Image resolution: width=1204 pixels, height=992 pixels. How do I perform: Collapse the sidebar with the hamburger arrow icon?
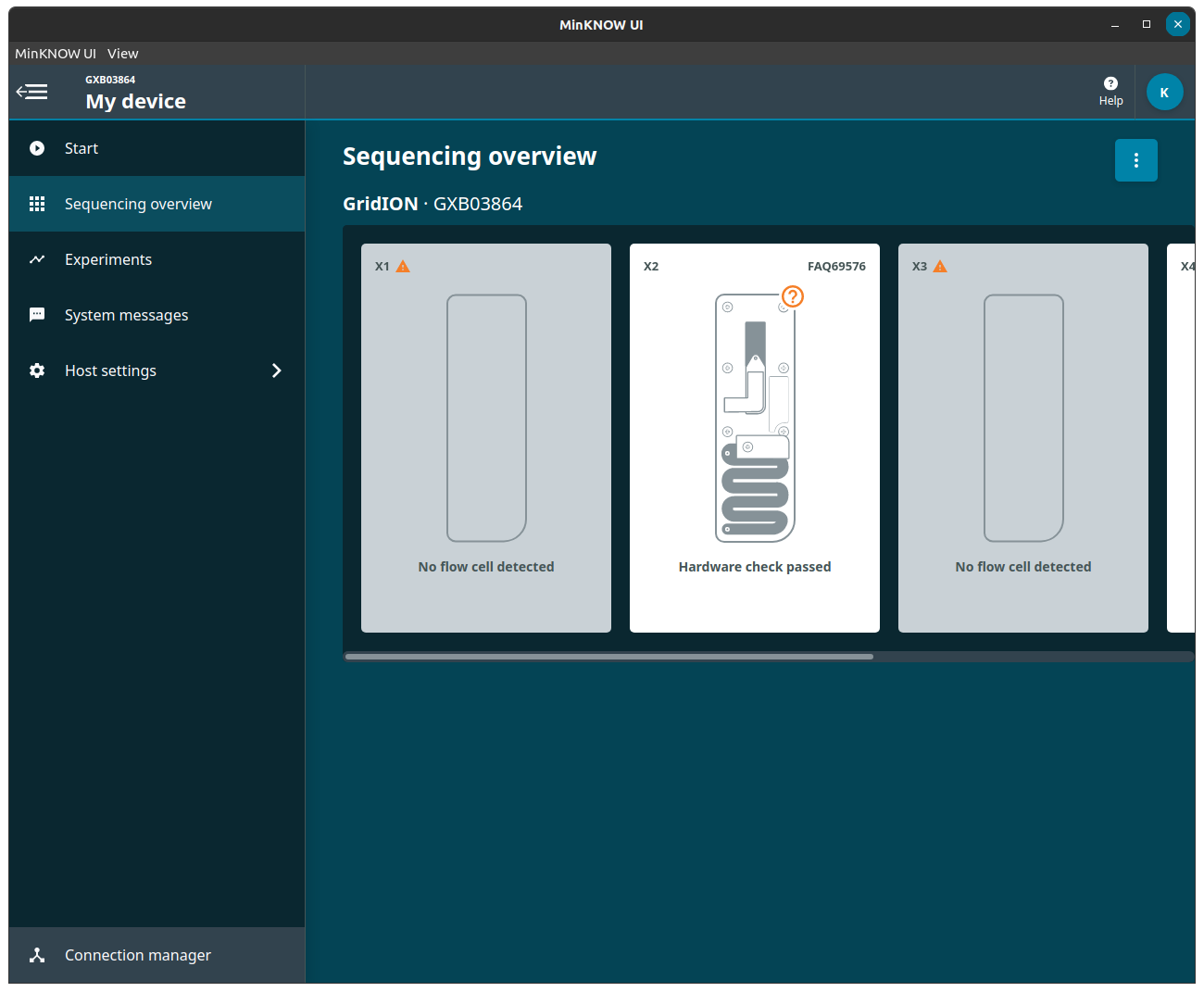[x=31, y=92]
